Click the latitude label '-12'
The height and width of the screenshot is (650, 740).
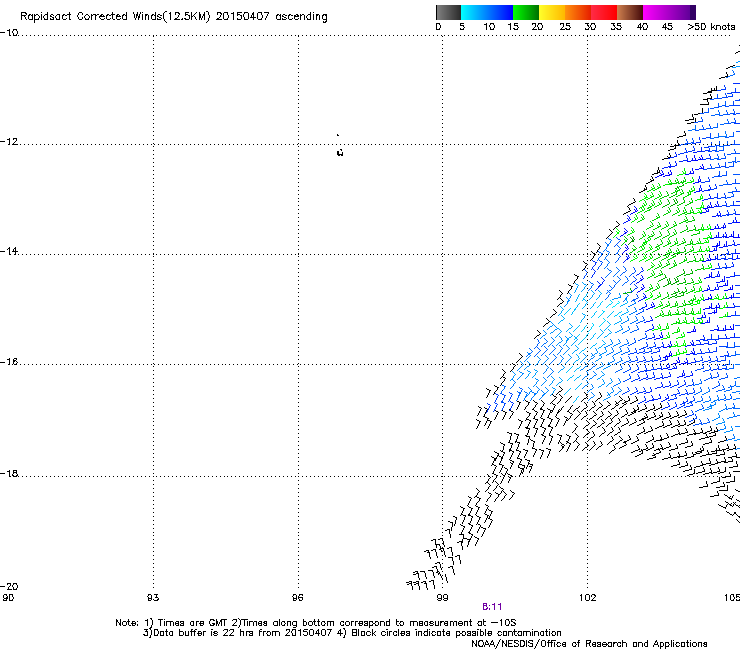(x=9, y=142)
